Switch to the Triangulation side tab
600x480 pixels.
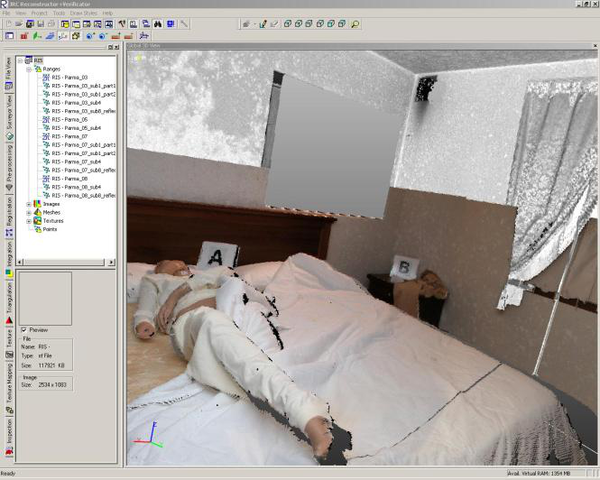click(x=8, y=297)
